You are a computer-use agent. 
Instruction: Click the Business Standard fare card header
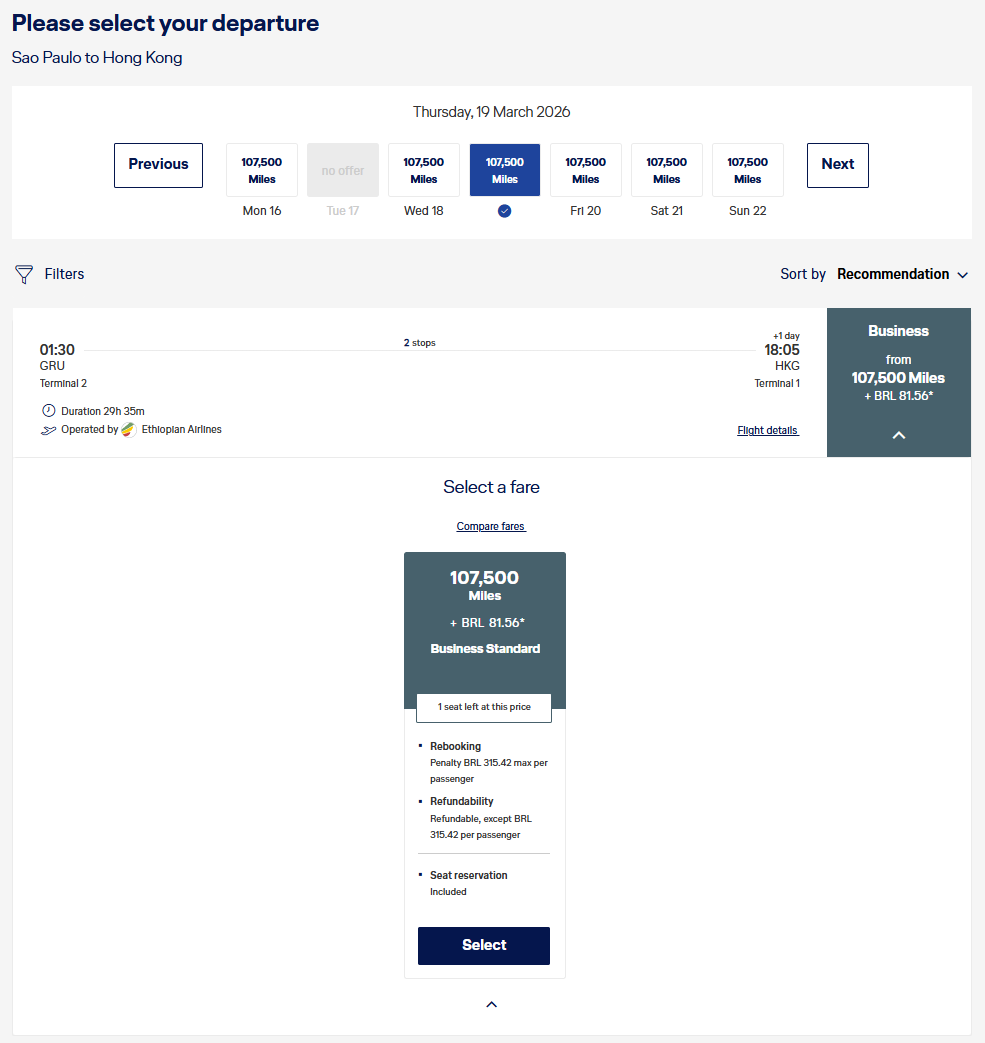click(x=485, y=612)
